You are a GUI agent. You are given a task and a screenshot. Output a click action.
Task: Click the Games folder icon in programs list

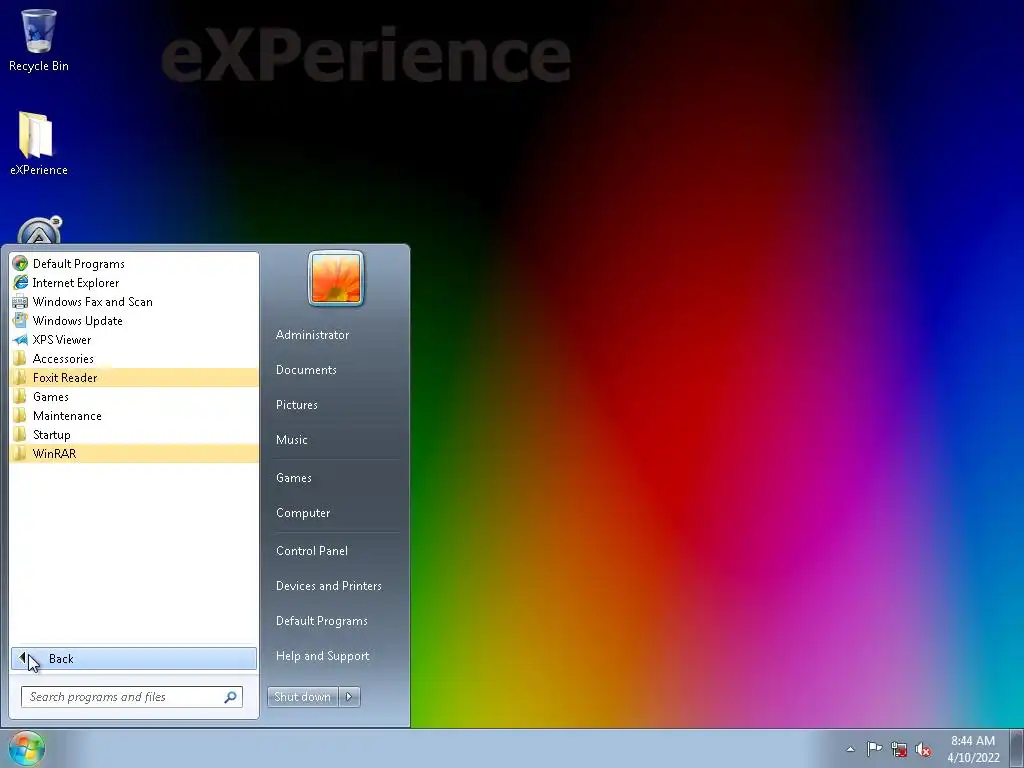[20, 396]
